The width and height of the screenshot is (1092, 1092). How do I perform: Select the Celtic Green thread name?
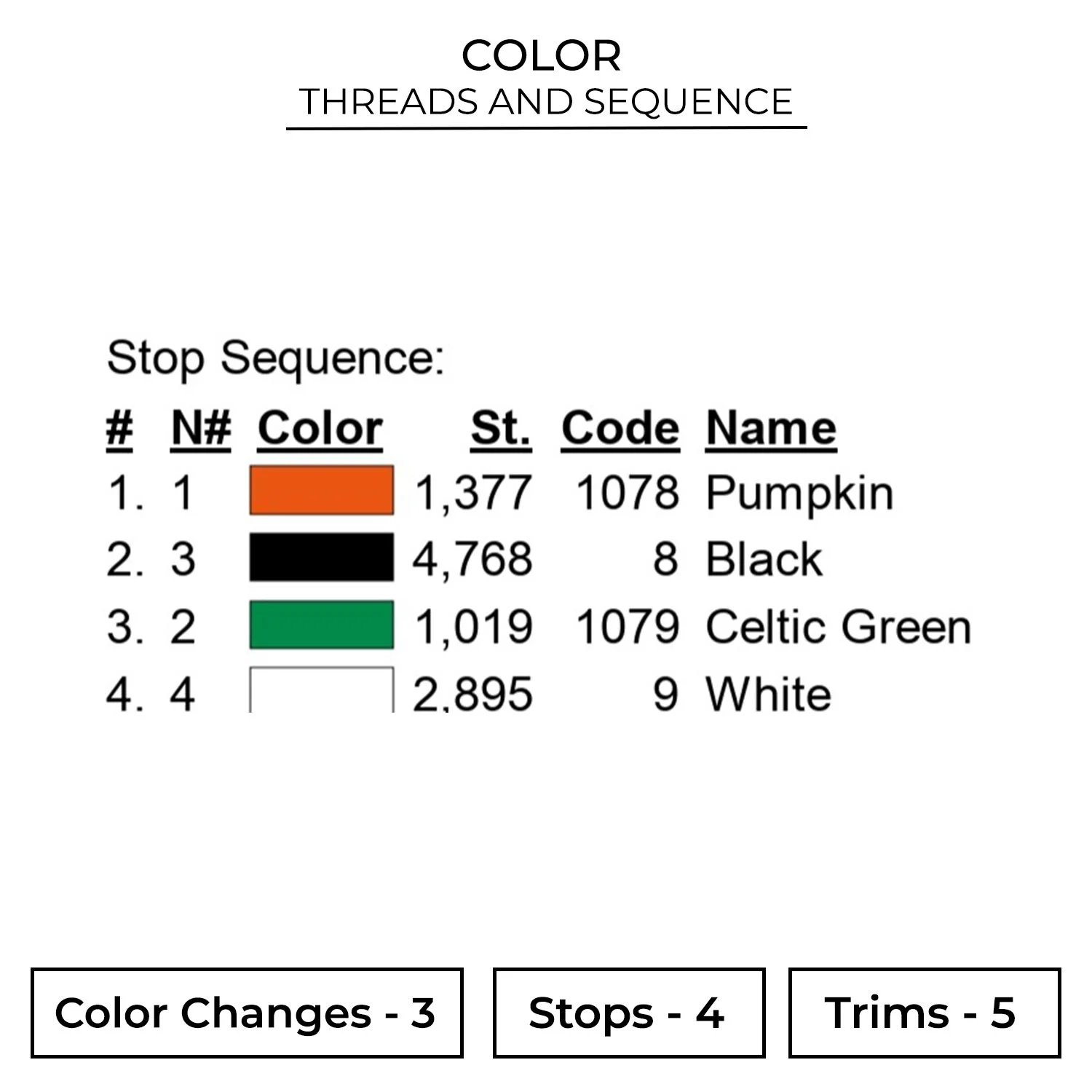[x=838, y=626]
